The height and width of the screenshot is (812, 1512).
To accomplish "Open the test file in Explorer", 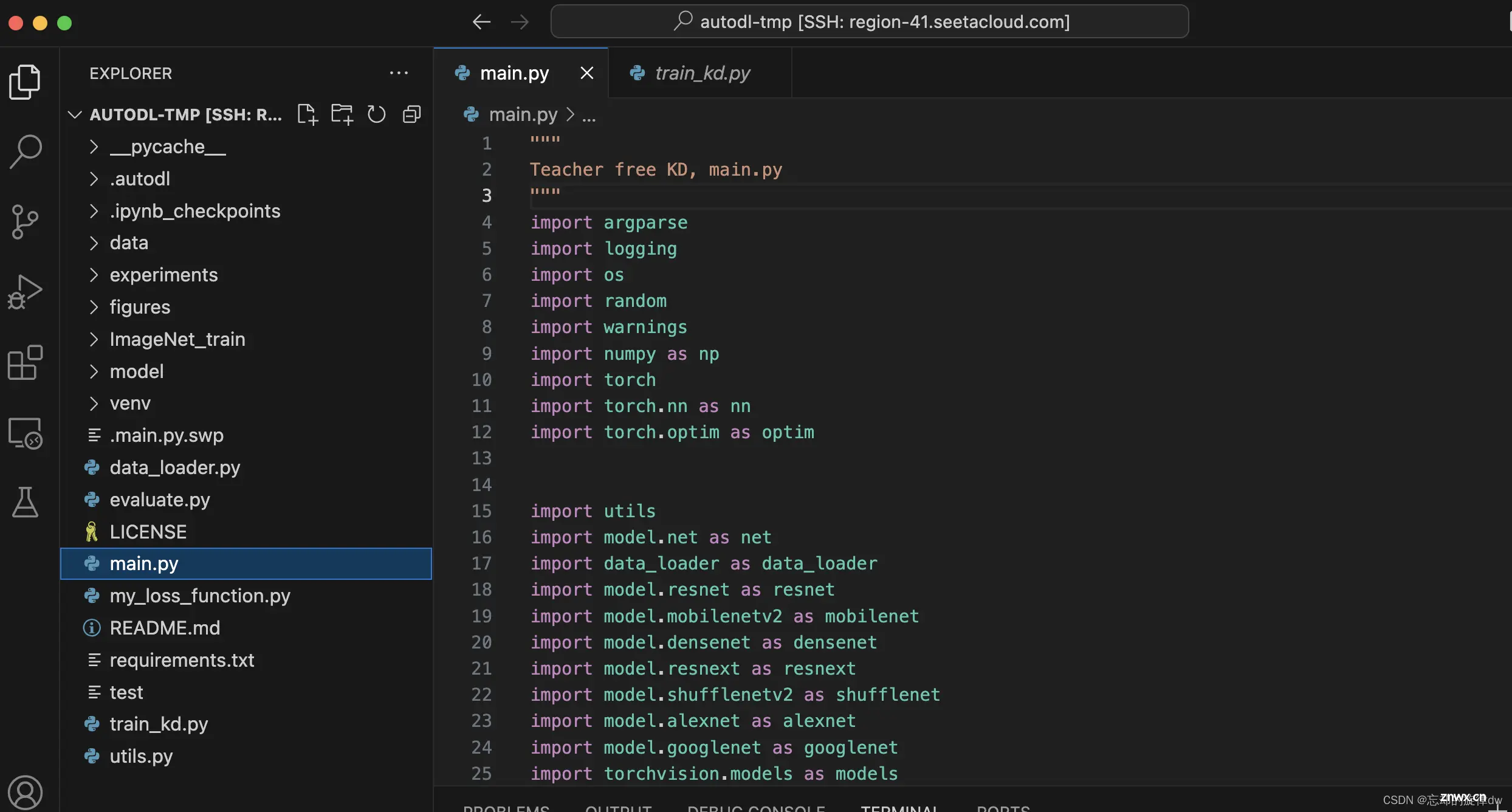I will (x=246, y=692).
